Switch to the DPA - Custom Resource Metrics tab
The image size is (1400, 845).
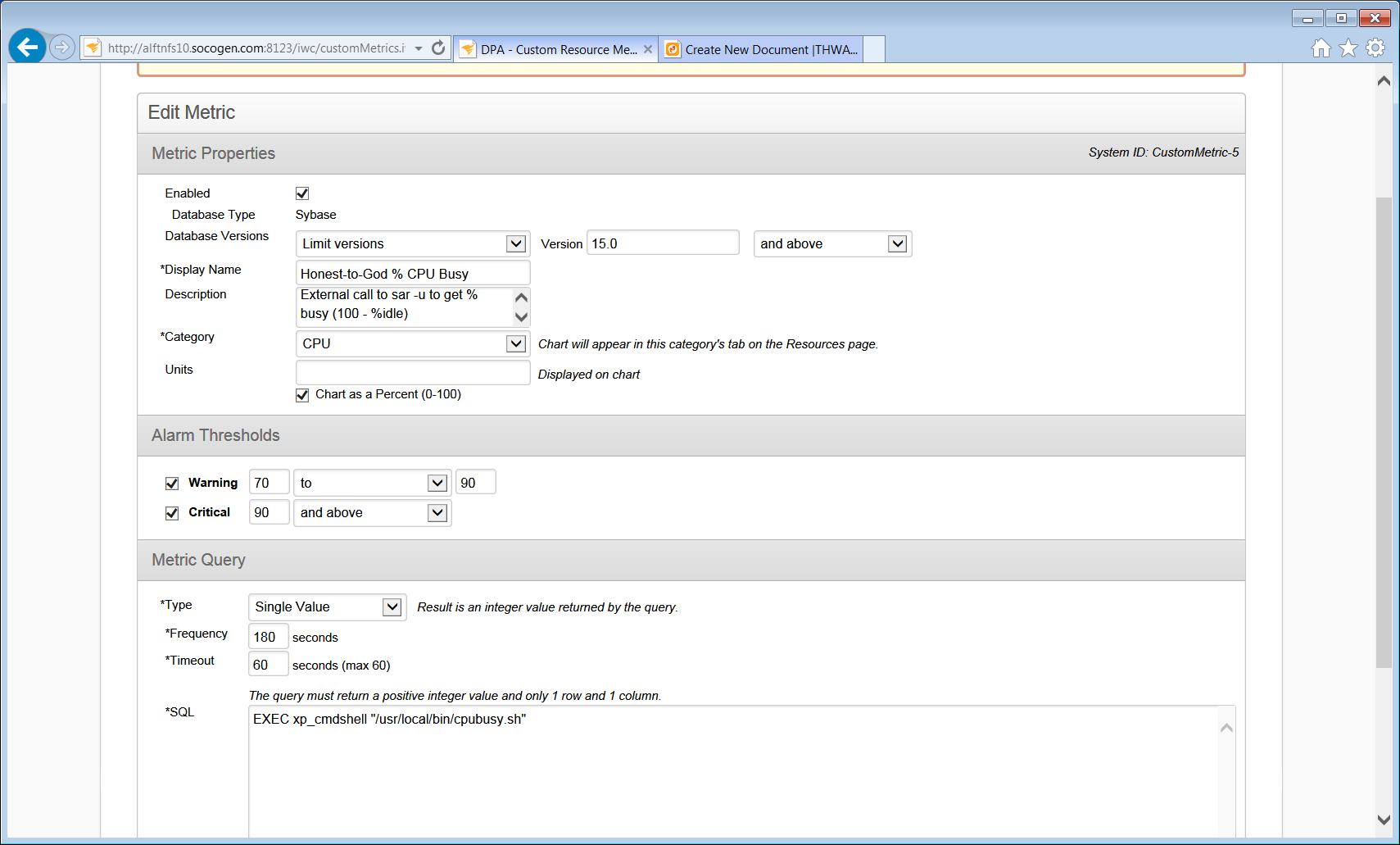(x=556, y=49)
